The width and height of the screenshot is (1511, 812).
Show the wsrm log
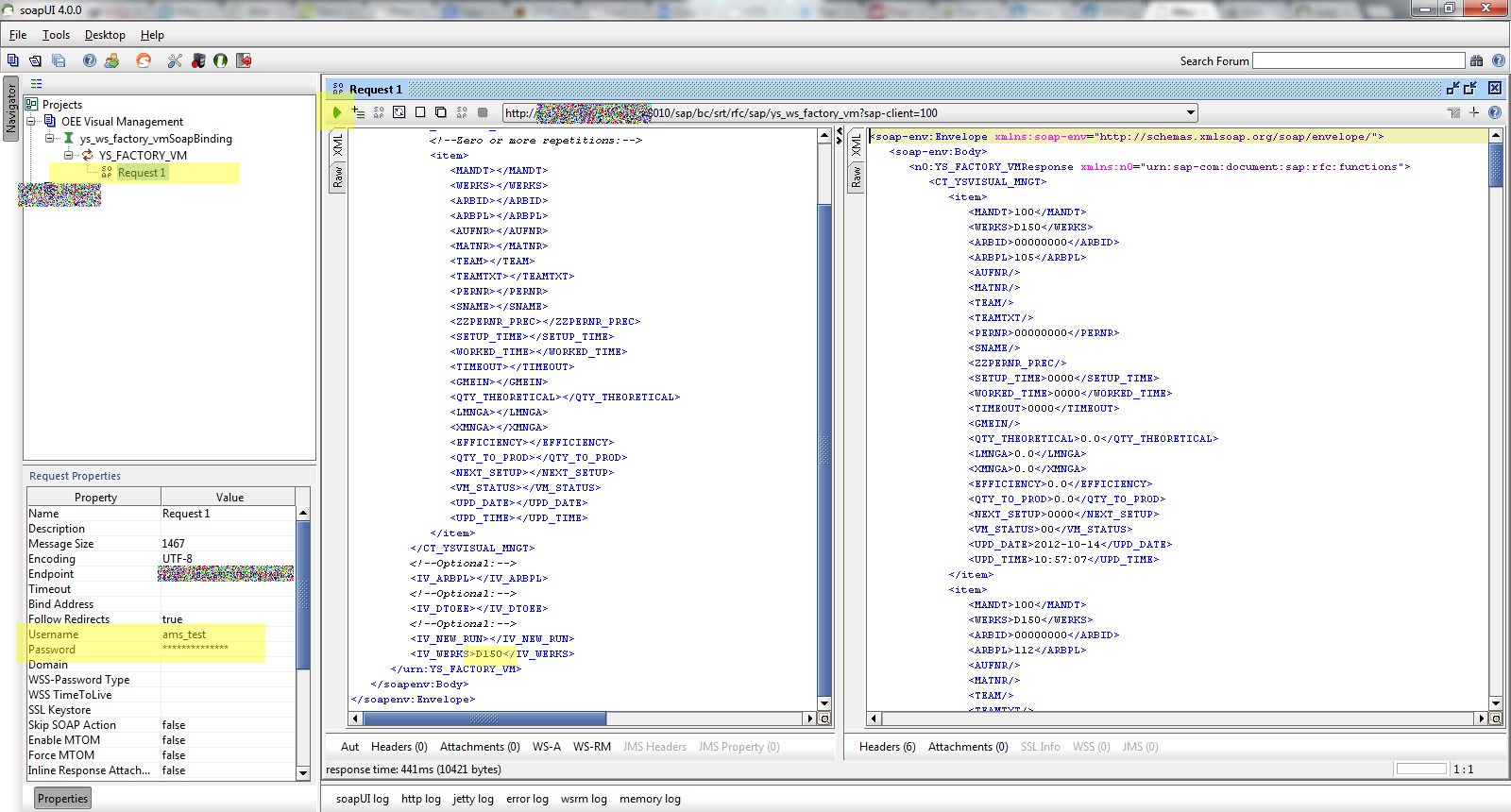click(584, 799)
